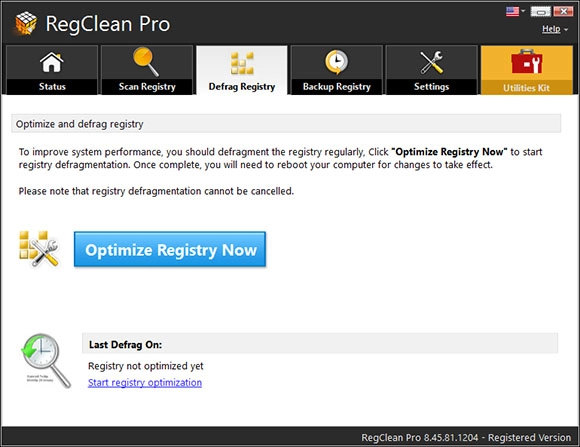Expand the Help dropdown arrow
Screen dimensions: 580x447
566,30
